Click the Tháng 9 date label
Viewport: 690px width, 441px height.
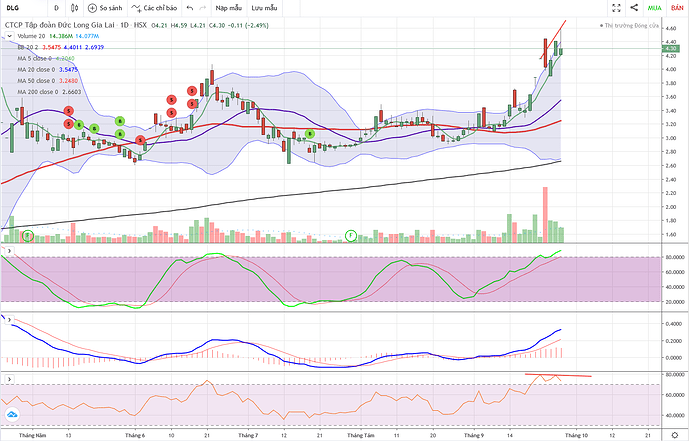pos(473,435)
